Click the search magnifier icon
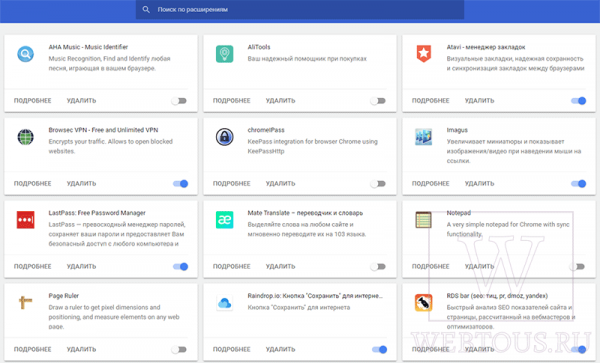600x363 pixels. pyautogui.click(x=146, y=10)
